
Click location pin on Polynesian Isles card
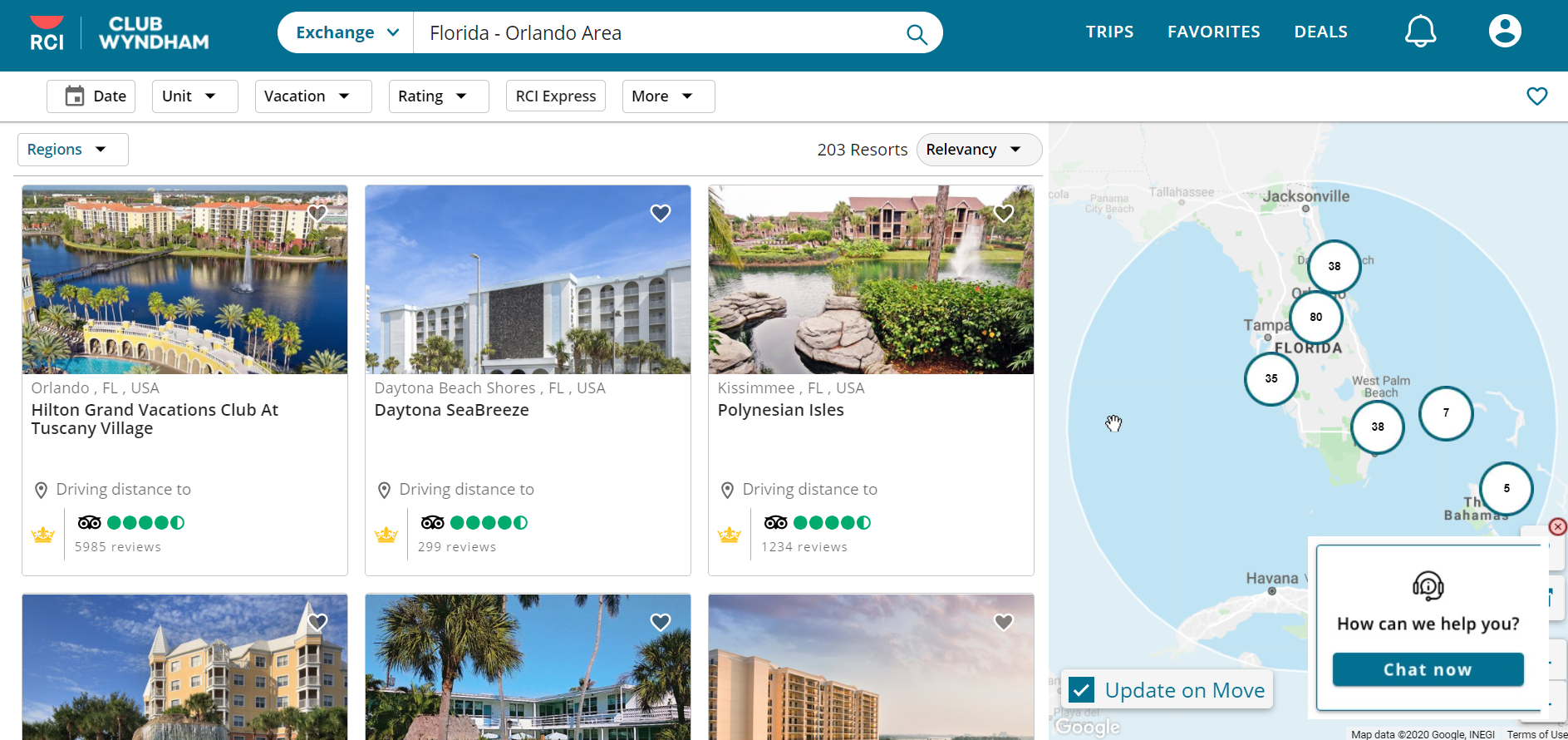tap(727, 491)
